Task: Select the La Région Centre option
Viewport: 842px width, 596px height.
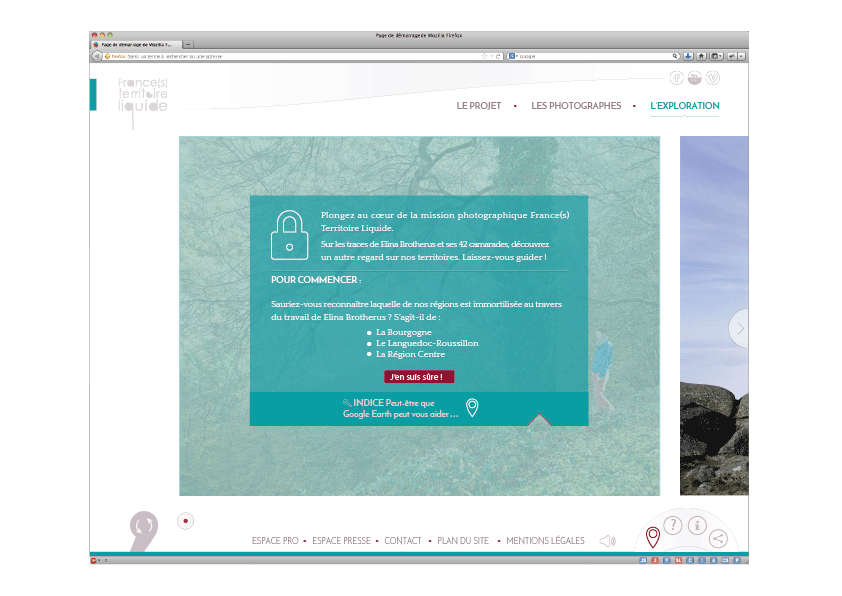Action: pyautogui.click(x=410, y=354)
